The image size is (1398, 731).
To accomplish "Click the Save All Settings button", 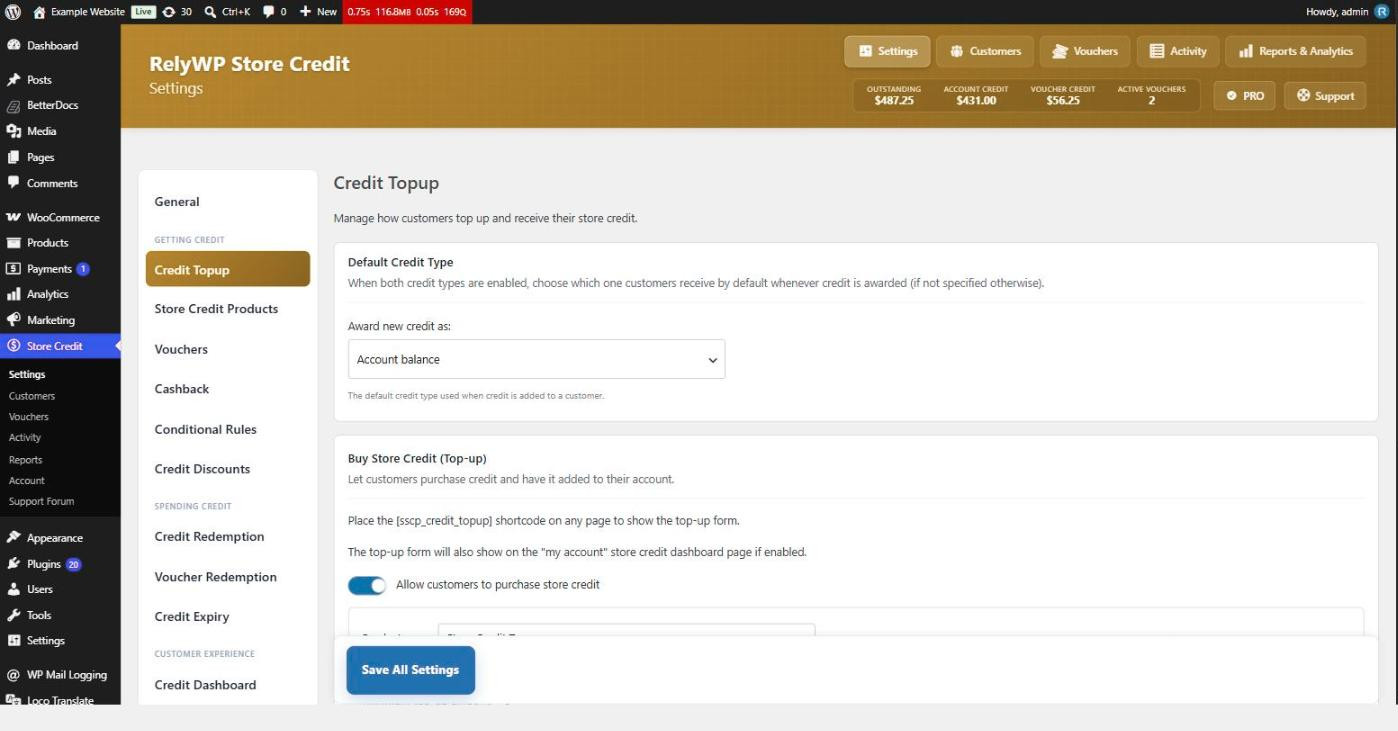I will pyautogui.click(x=411, y=670).
